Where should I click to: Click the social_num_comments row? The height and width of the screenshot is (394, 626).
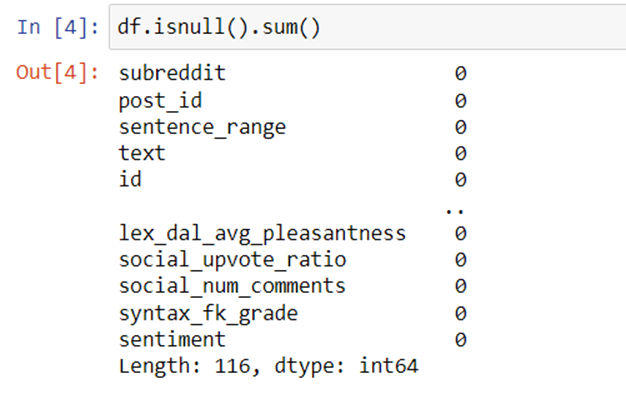tap(293, 286)
